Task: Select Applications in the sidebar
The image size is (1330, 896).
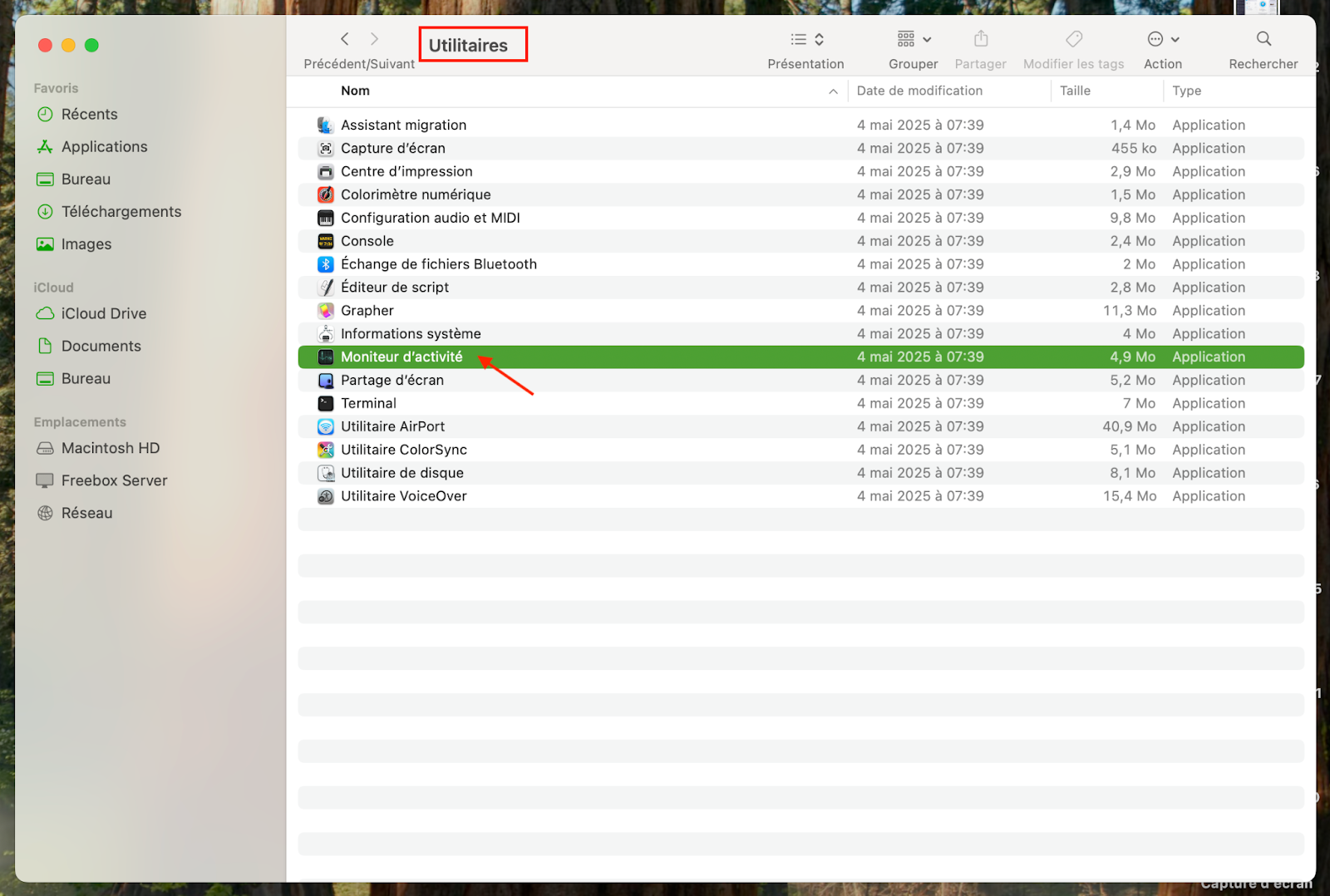Action: click(104, 146)
